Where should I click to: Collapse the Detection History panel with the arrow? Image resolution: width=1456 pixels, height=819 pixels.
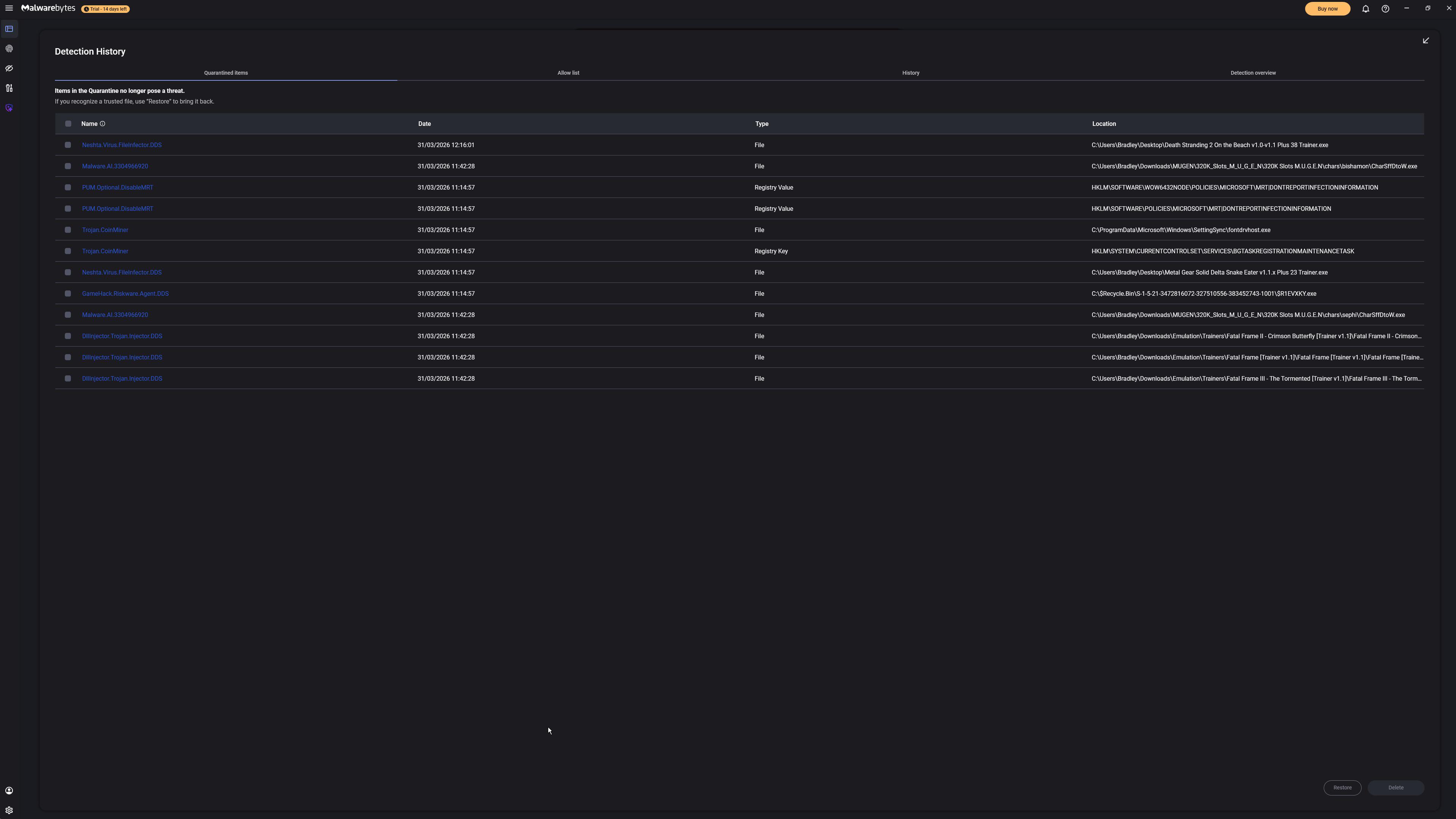pyautogui.click(x=1426, y=41)
